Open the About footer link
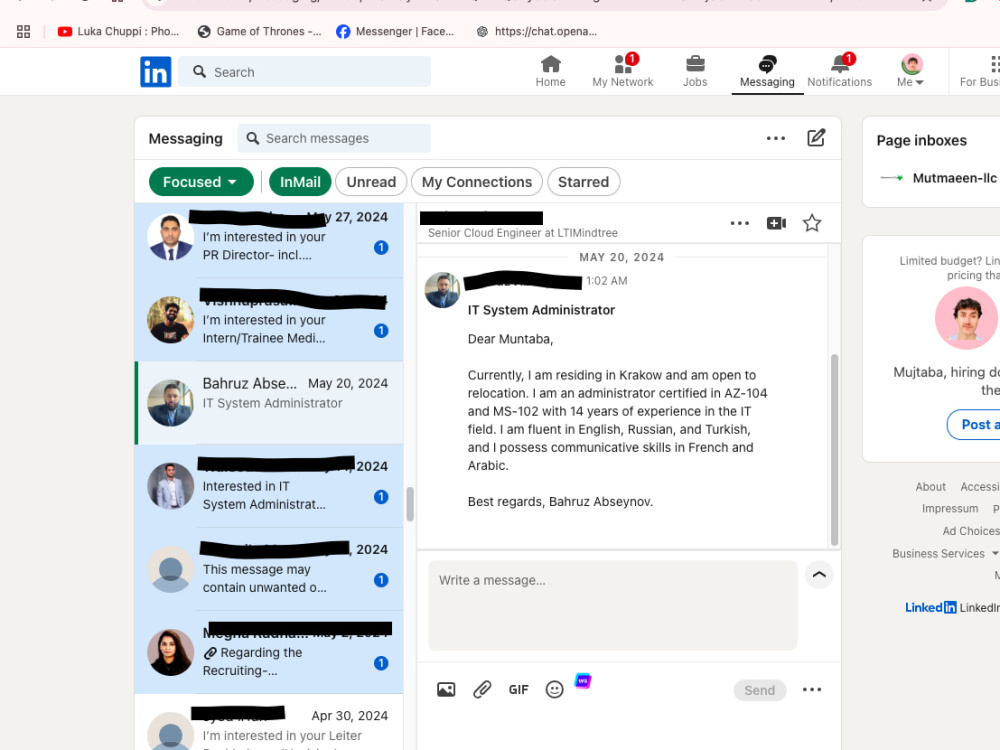 930,487
